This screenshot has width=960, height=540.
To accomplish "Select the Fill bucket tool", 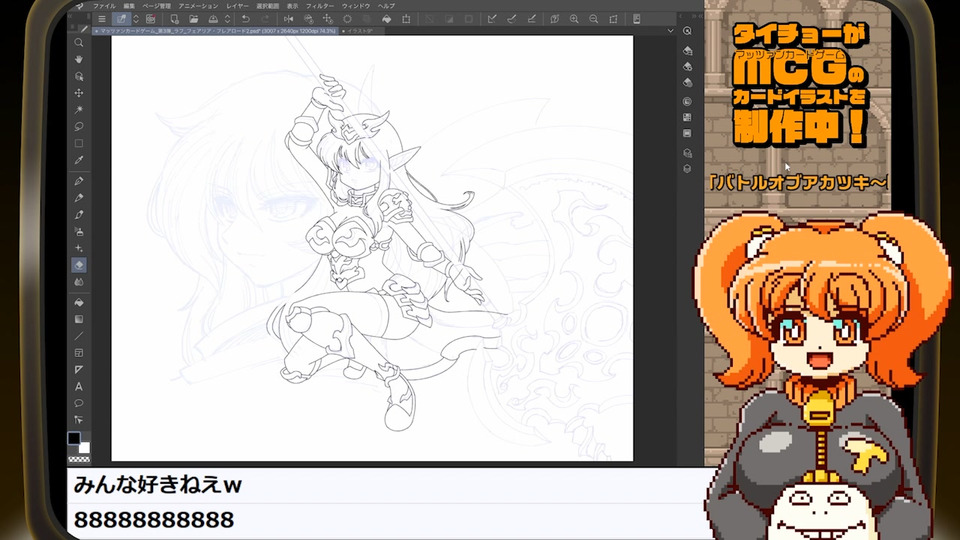I will point(79,301).
